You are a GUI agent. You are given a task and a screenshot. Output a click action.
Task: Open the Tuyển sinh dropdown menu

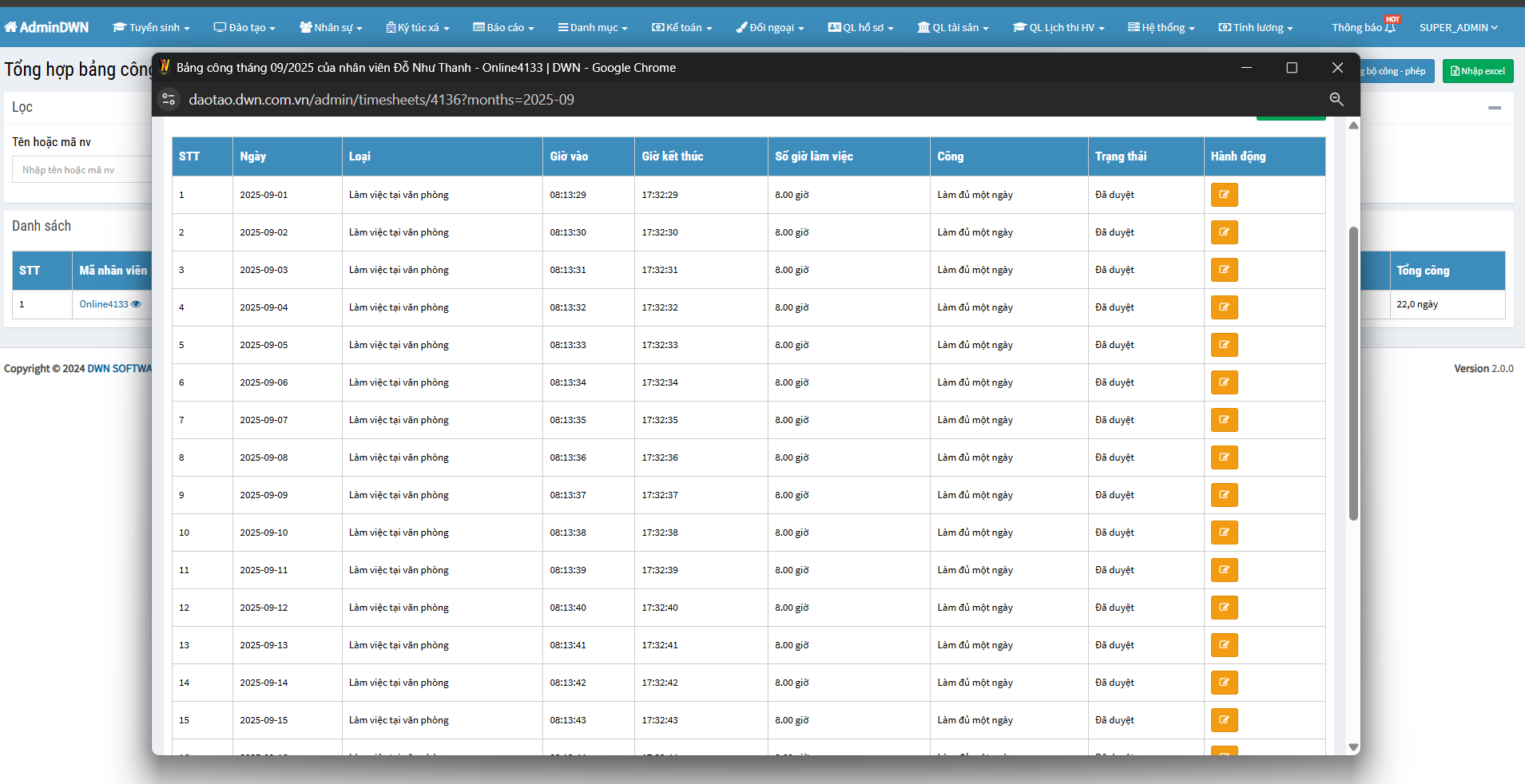151,28
